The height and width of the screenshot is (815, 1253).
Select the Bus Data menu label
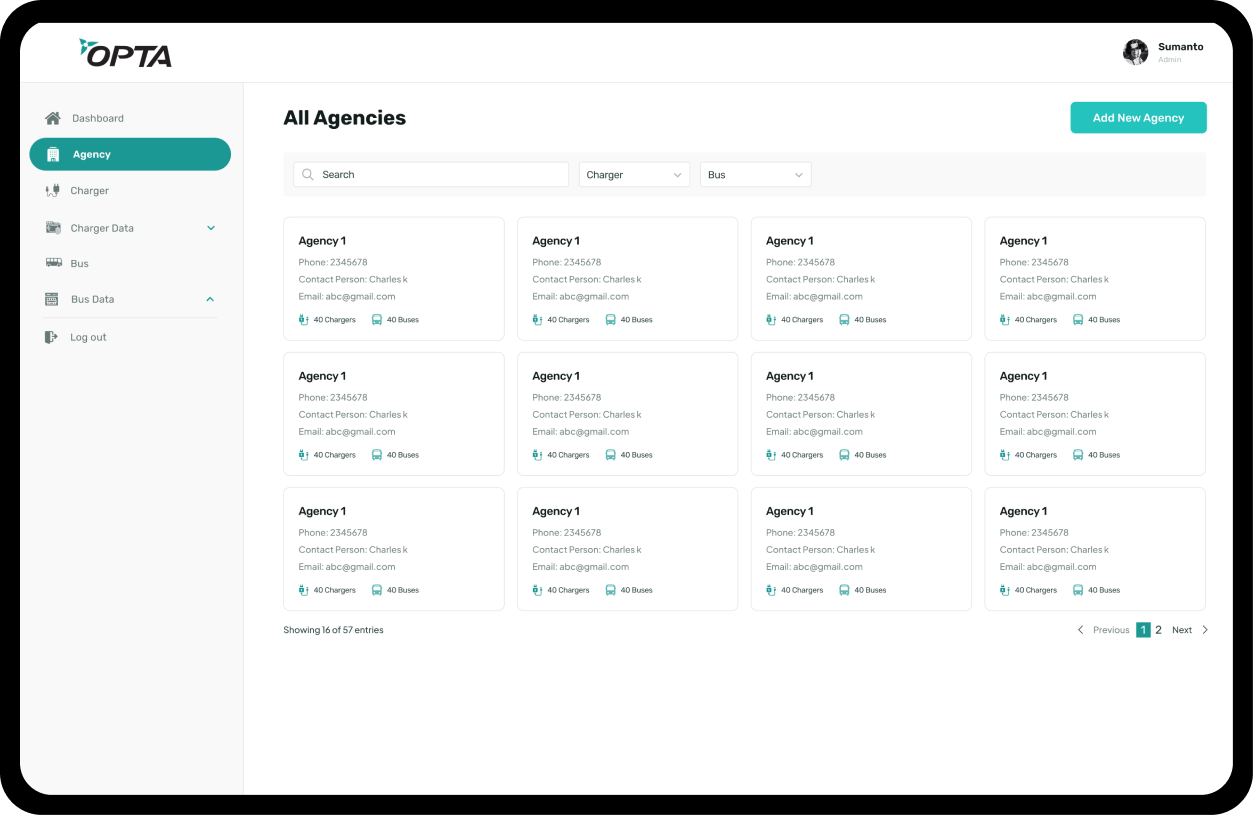(93, 299)
